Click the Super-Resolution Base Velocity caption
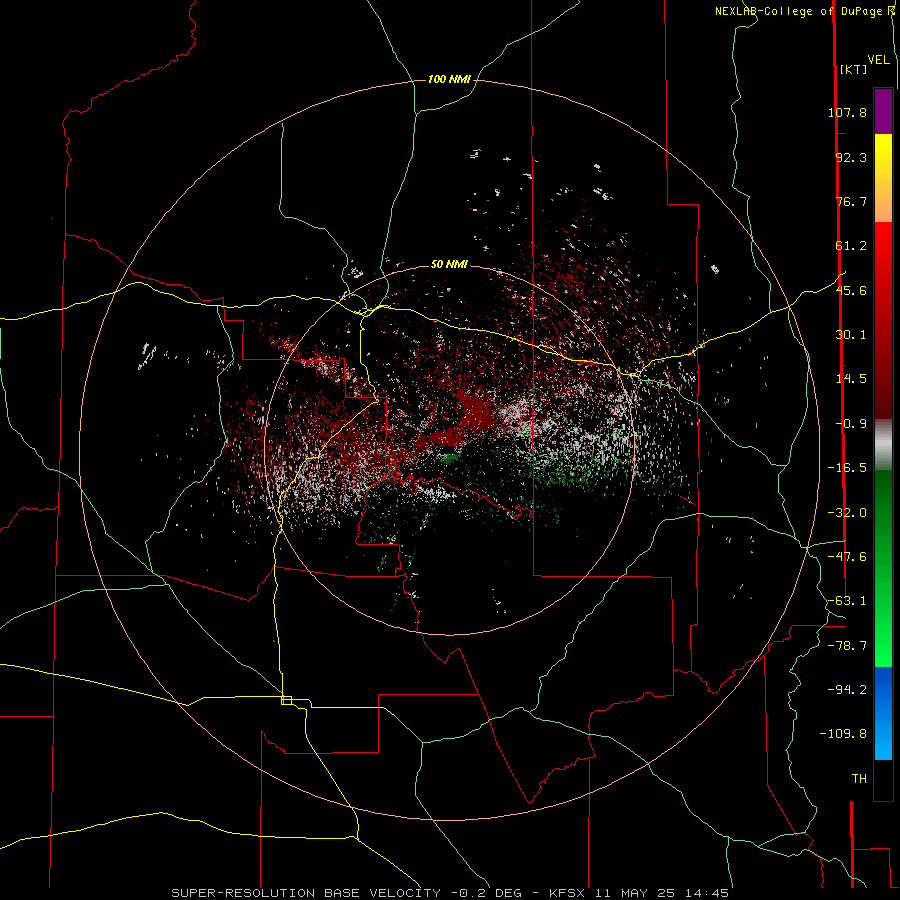900x900 pixels. coord(450,893)
